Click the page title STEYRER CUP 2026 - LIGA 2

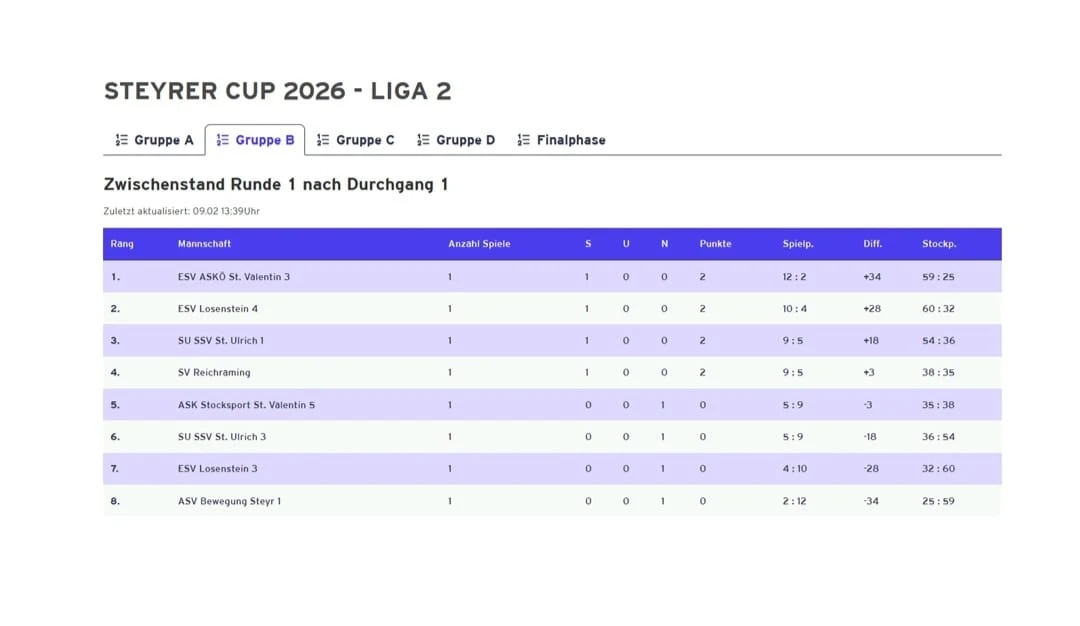(x=278, y=91)
